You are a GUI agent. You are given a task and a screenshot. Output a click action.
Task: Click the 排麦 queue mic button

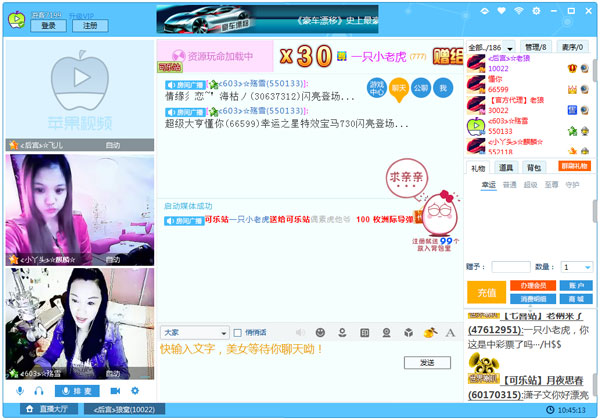(77, 391)
